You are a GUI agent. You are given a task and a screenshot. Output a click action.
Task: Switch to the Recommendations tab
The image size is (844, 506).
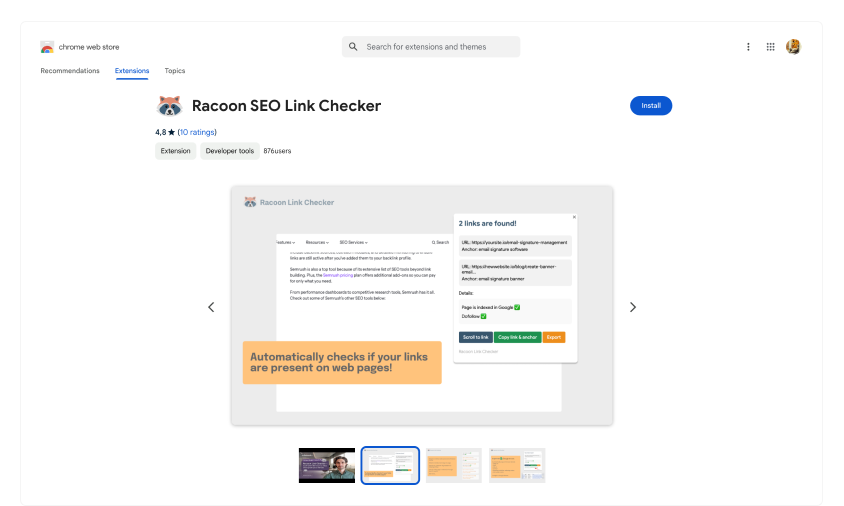point(70,71)
